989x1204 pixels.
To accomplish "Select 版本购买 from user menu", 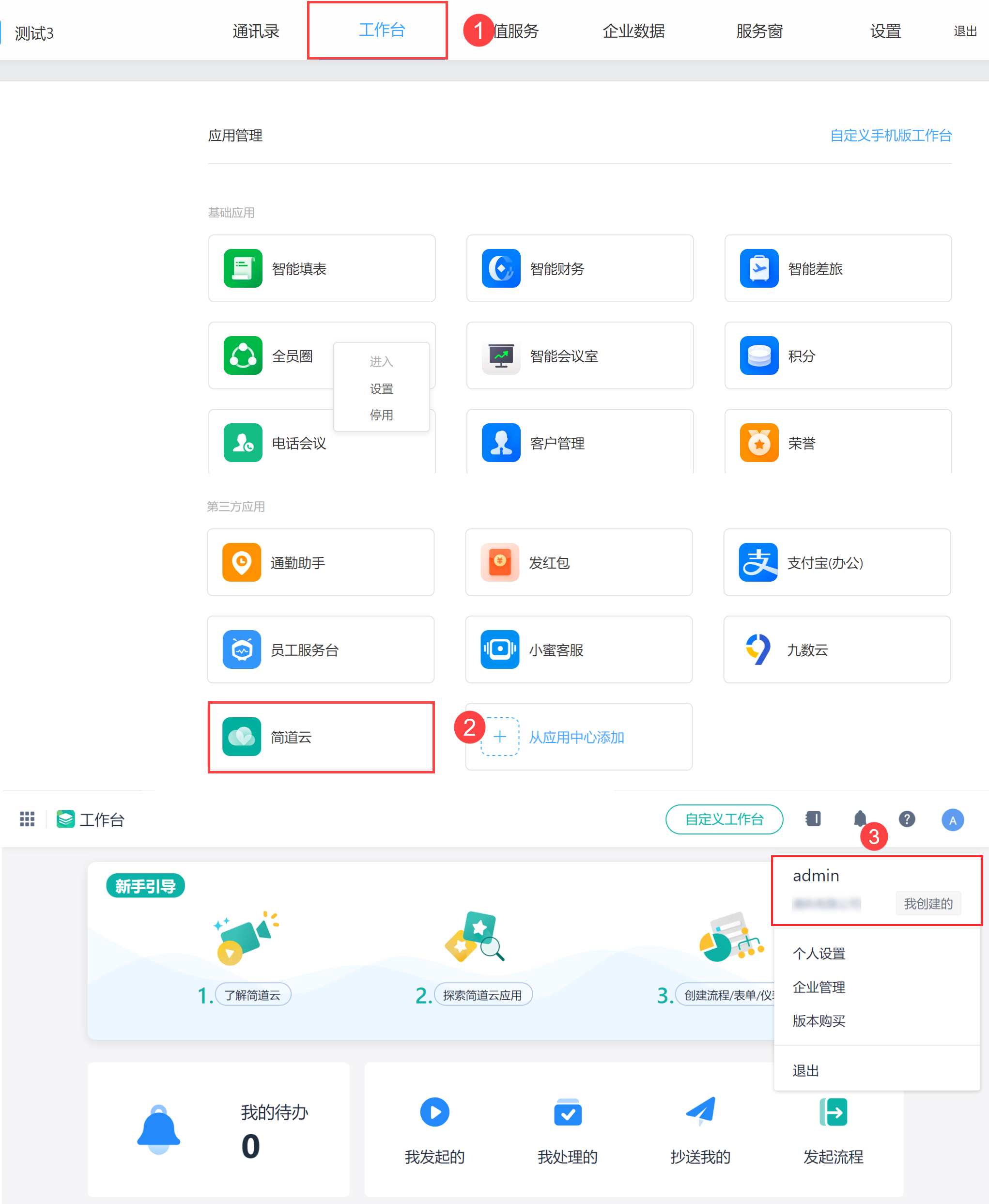I will [x=819, y=1020].
